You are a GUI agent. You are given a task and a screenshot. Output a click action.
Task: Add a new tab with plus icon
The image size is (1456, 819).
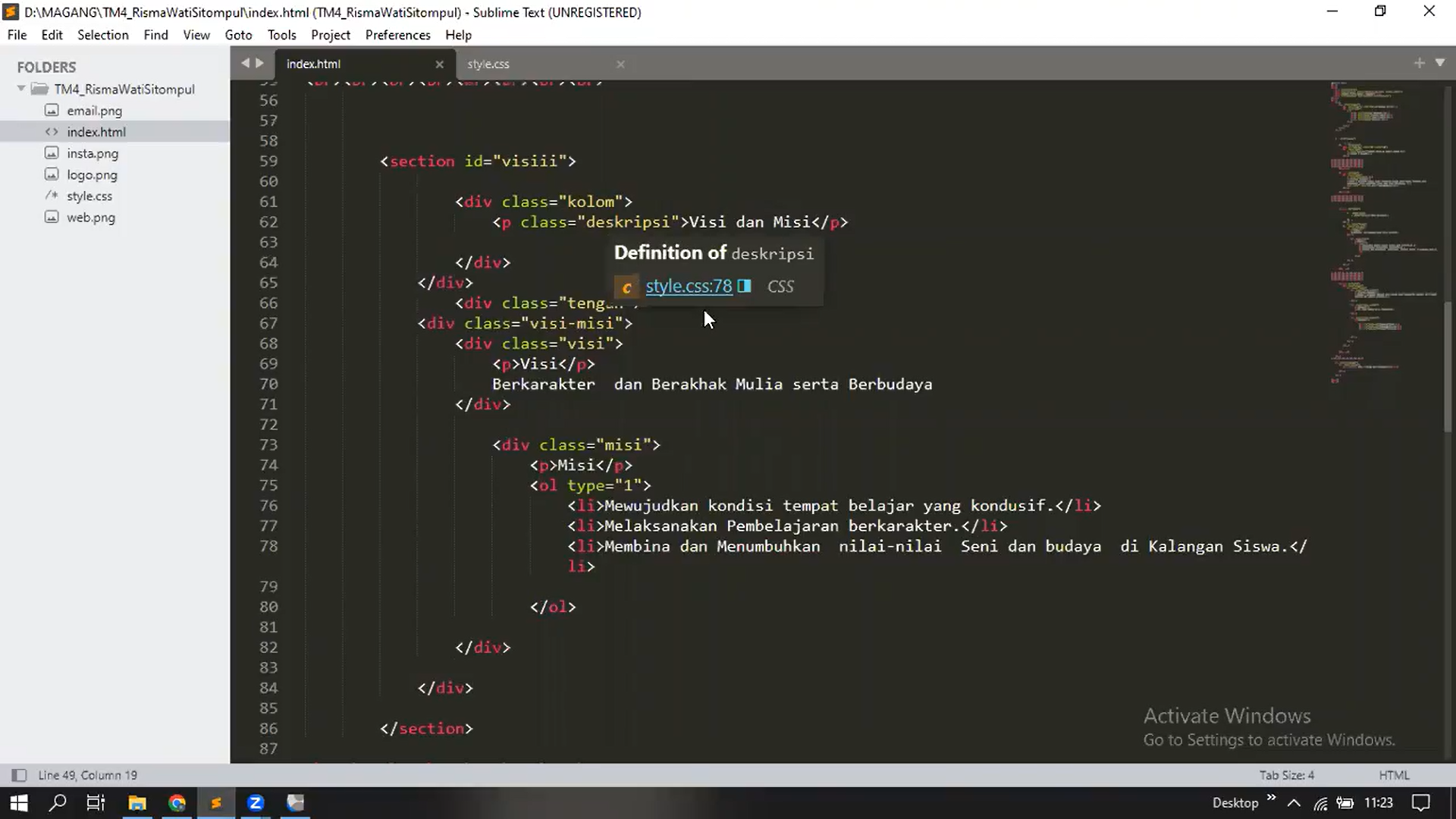[x=1419, y=64]
